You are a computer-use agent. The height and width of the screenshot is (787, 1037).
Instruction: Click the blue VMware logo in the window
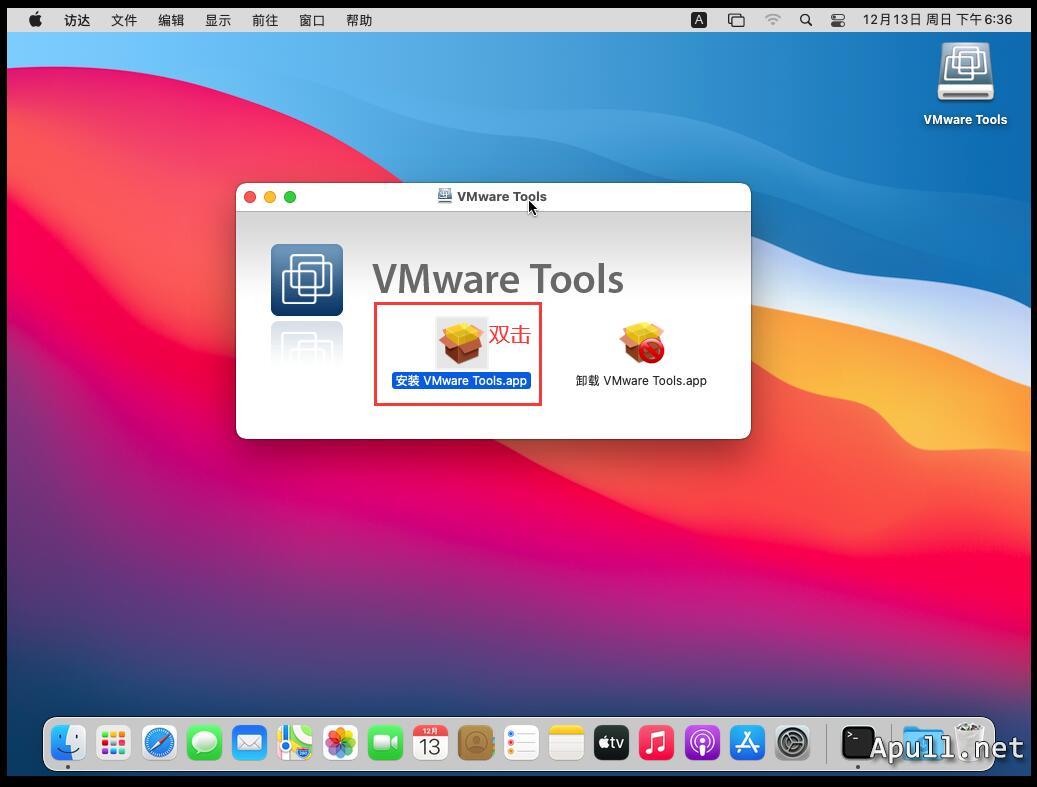(x=307, y=280)
